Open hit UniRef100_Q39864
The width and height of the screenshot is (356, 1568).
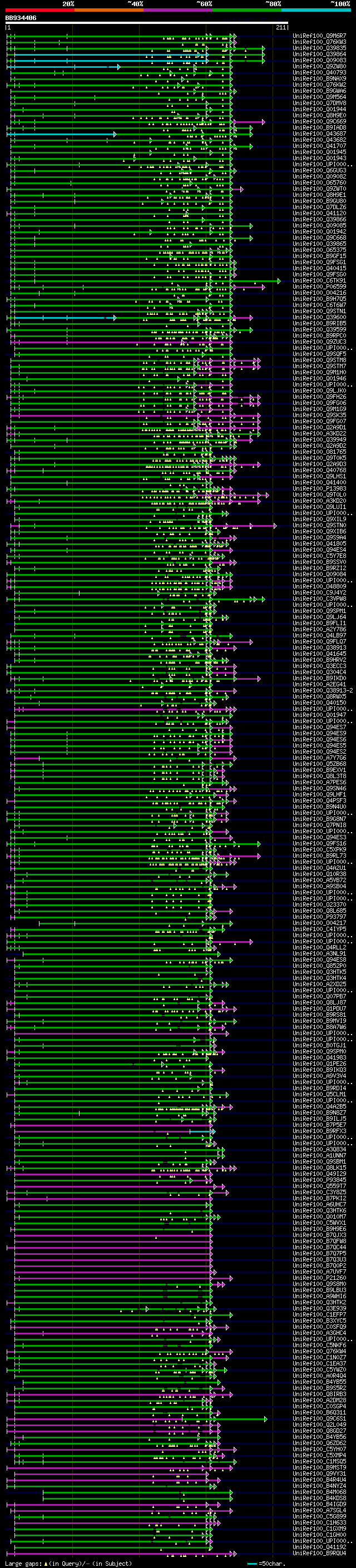click(x=319, y=54)
